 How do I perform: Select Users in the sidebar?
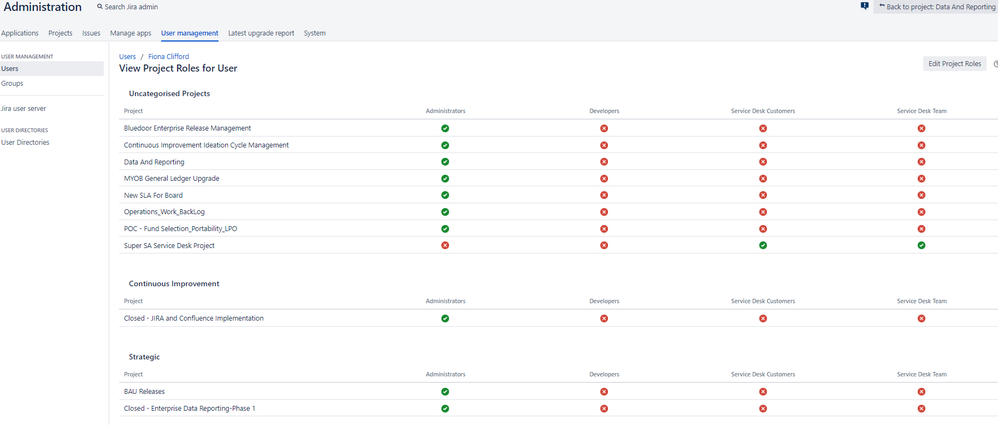pyautogui.click(x=52, y=69)
